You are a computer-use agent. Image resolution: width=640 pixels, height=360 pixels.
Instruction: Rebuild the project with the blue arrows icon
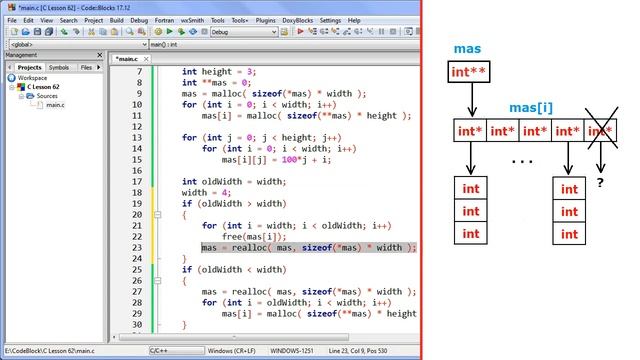[193, 31]
